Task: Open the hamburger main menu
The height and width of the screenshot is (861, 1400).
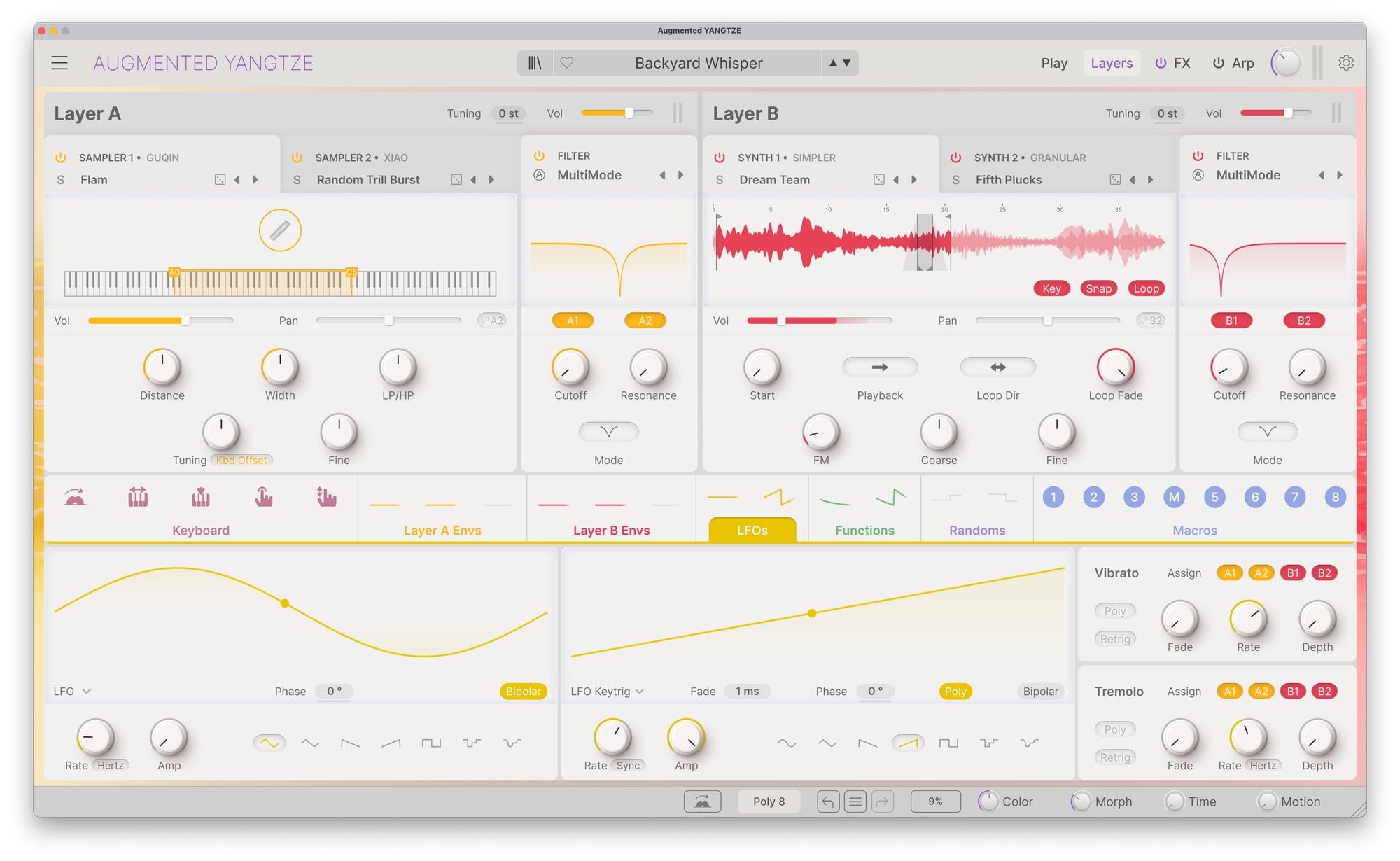Action: (x=59, y=63)
